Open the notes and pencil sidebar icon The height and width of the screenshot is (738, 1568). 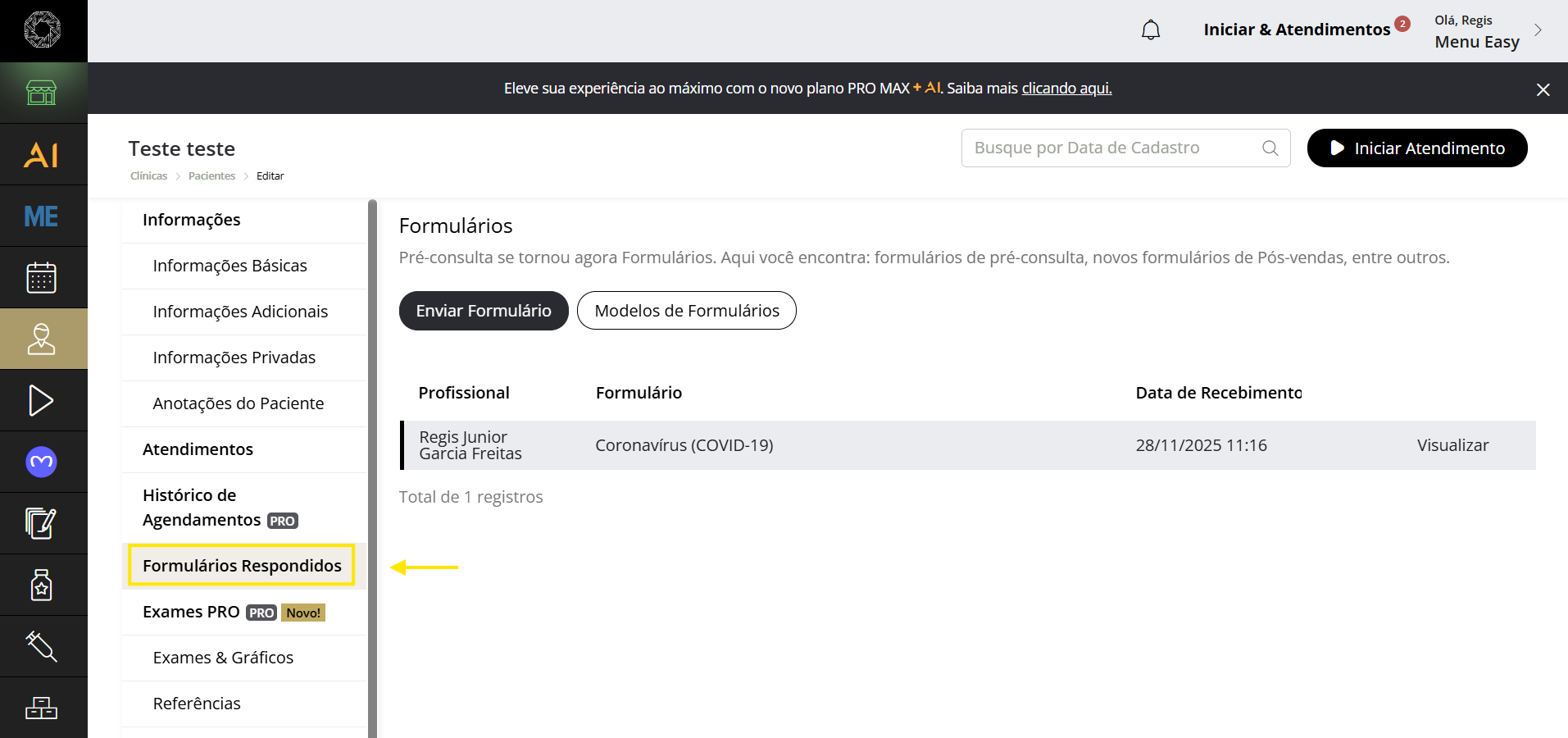42,523
